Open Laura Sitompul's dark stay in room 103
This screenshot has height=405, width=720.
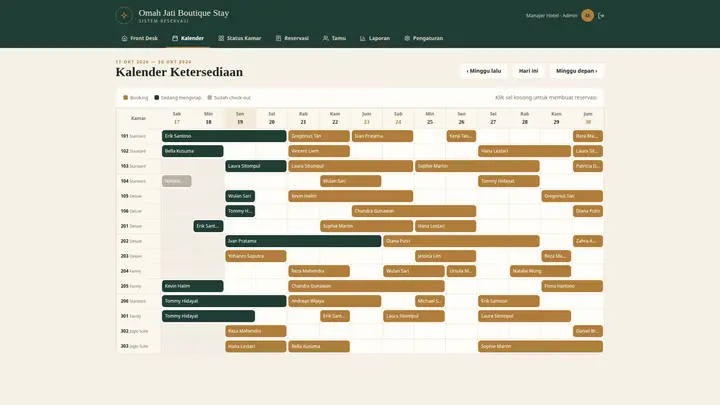pos(256,166)
